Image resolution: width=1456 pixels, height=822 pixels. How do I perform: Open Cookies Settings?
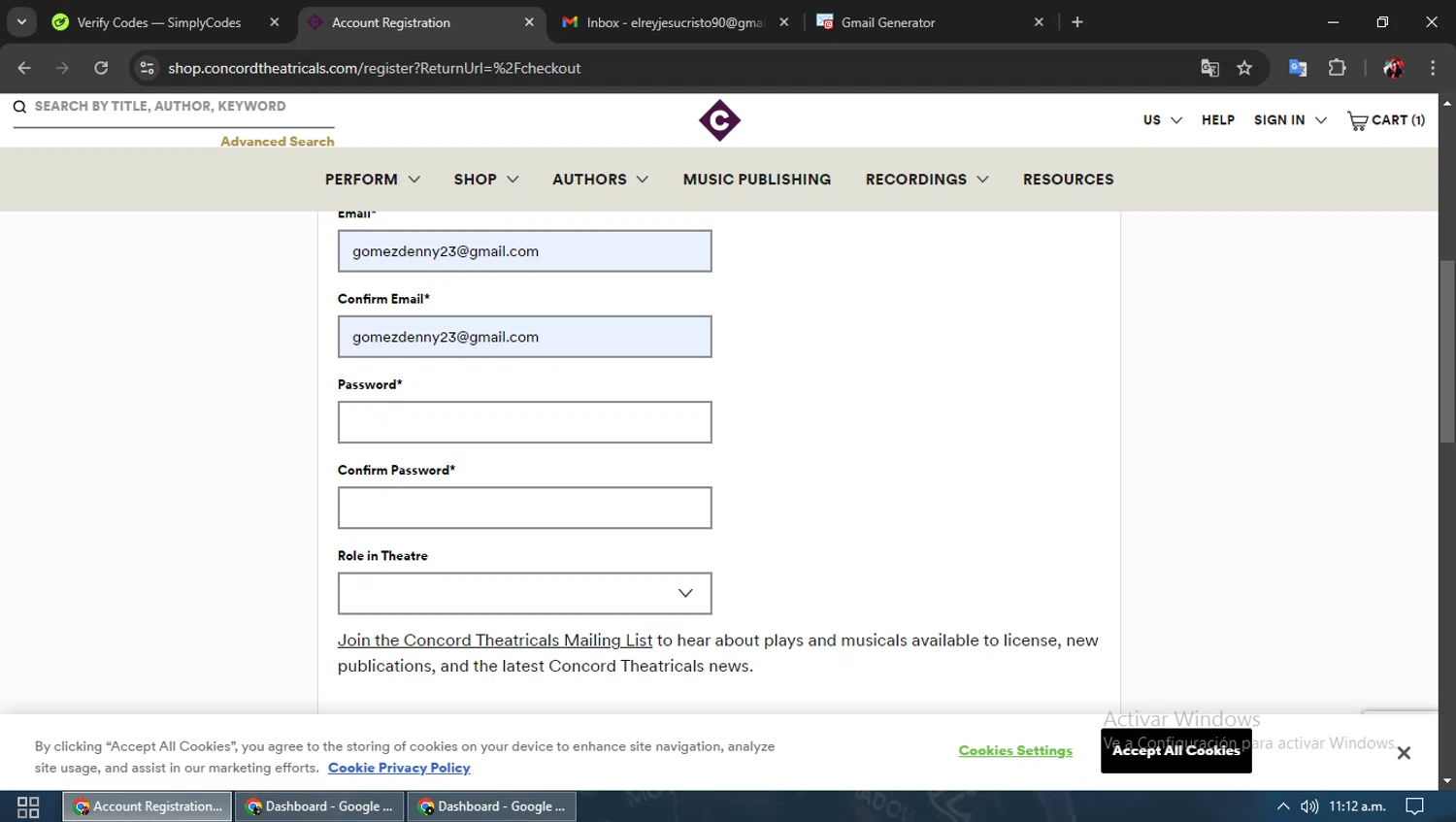(x=1015, y=751)
